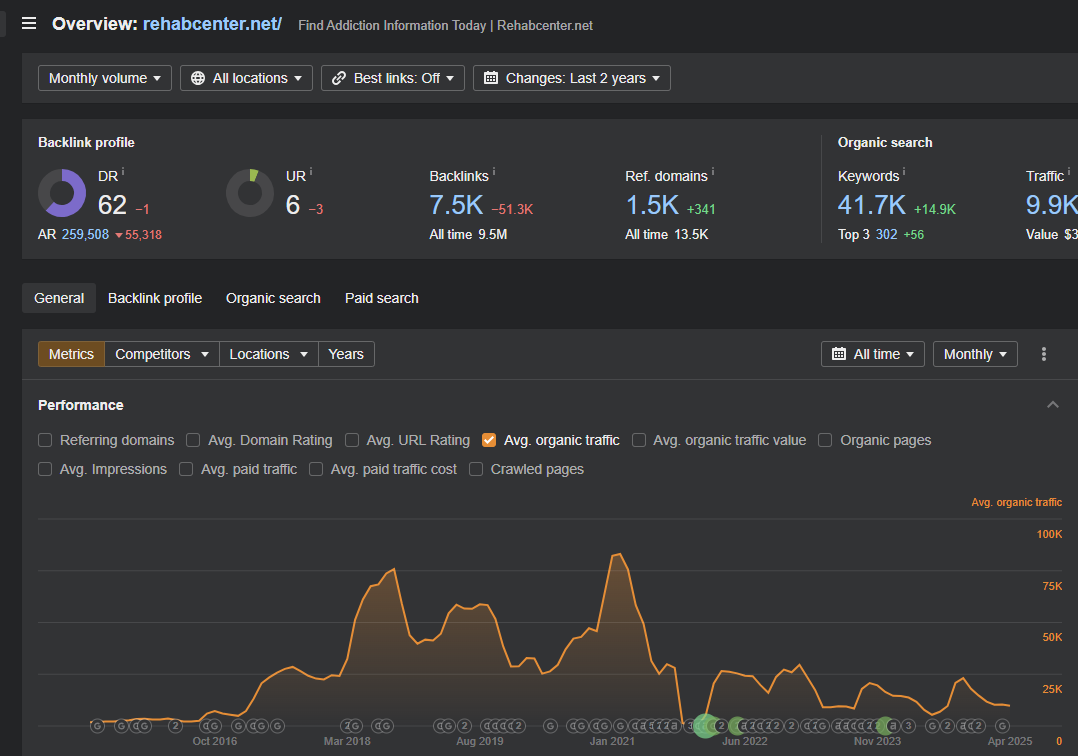Select the Years view button

point(346,354)
